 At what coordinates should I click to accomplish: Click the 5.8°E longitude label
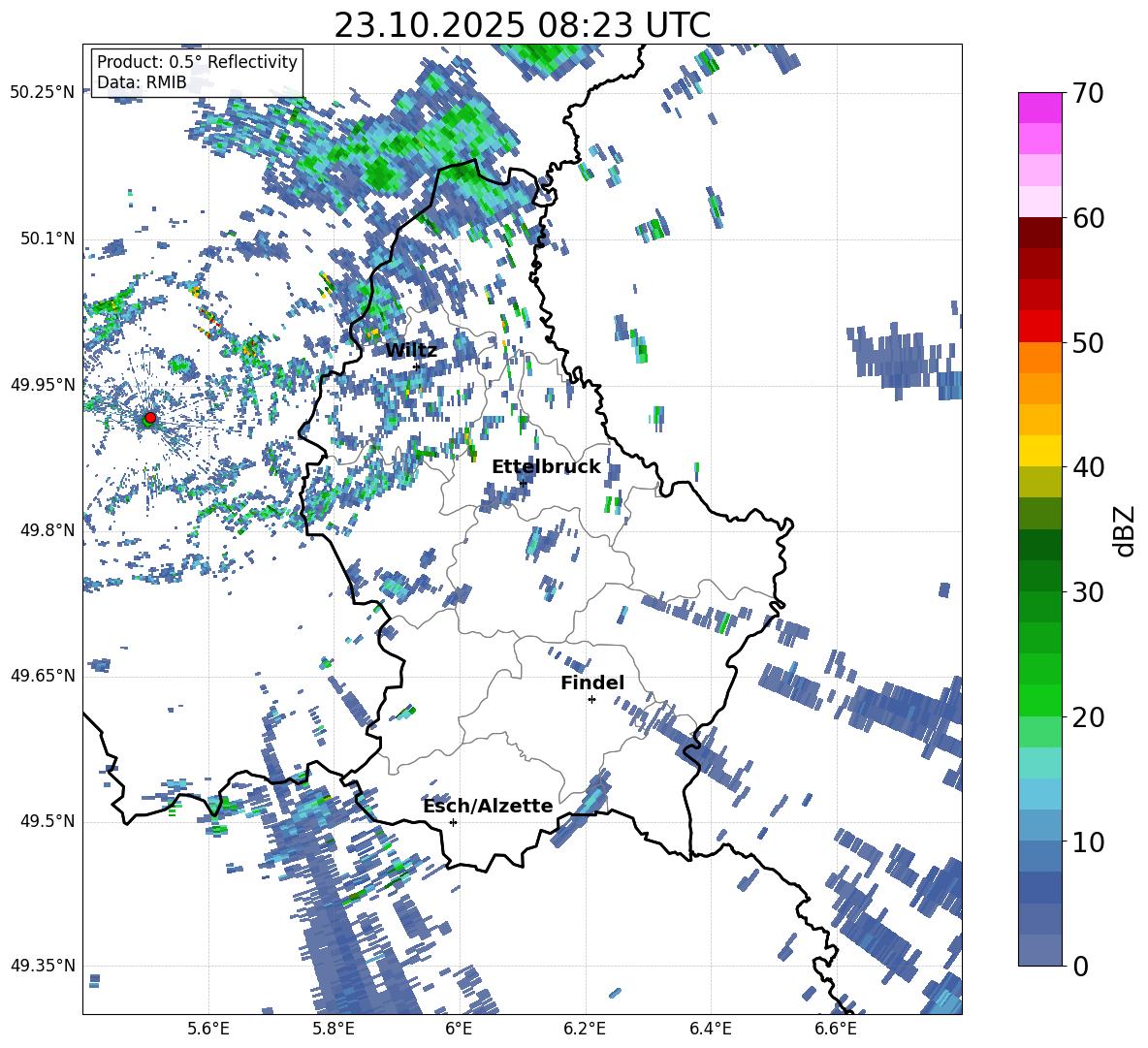334,1029
